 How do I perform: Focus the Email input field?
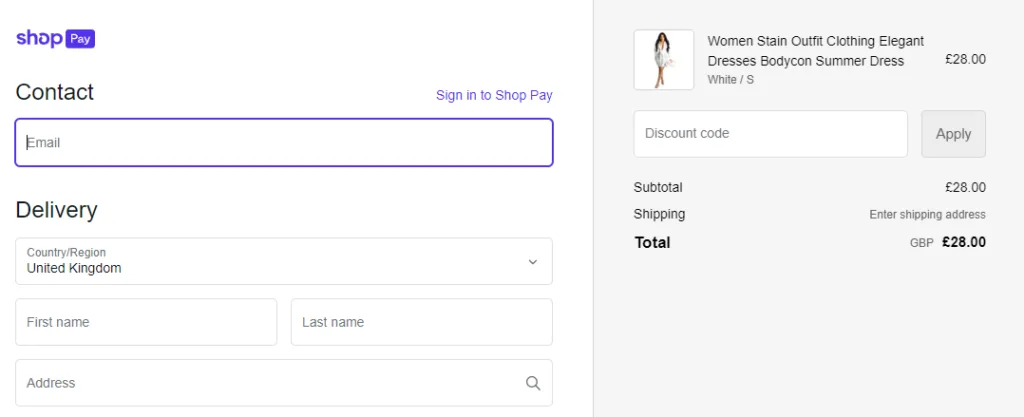click(x=284, y=142)
